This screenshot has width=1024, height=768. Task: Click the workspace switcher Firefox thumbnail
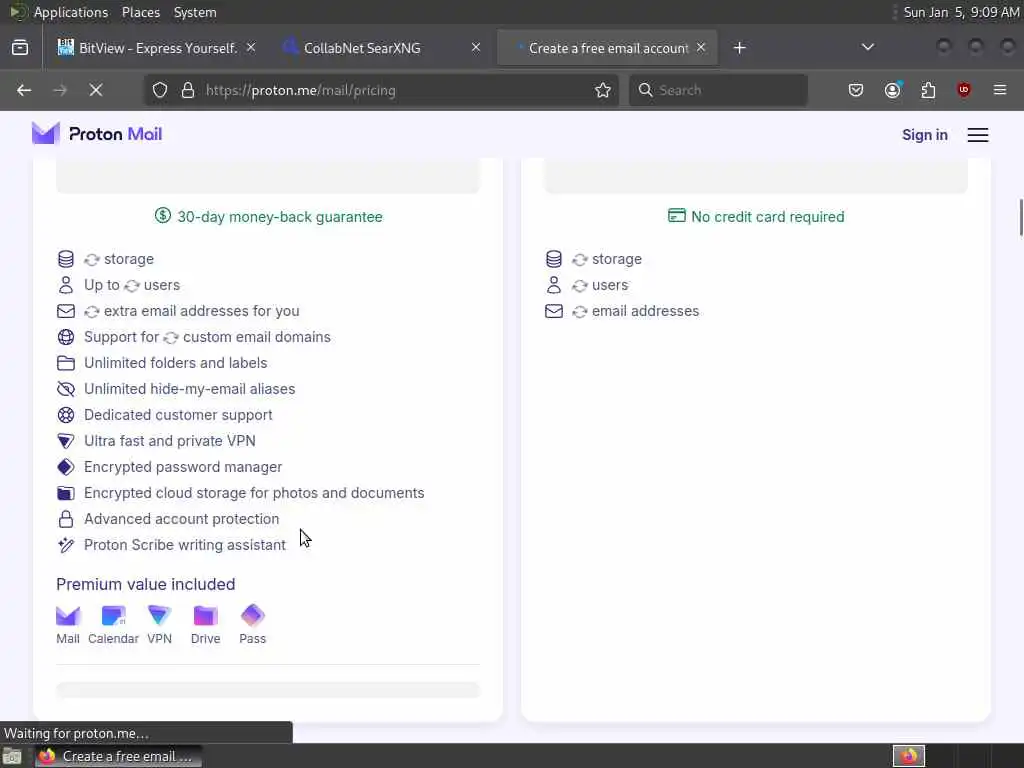pos(908,756)
